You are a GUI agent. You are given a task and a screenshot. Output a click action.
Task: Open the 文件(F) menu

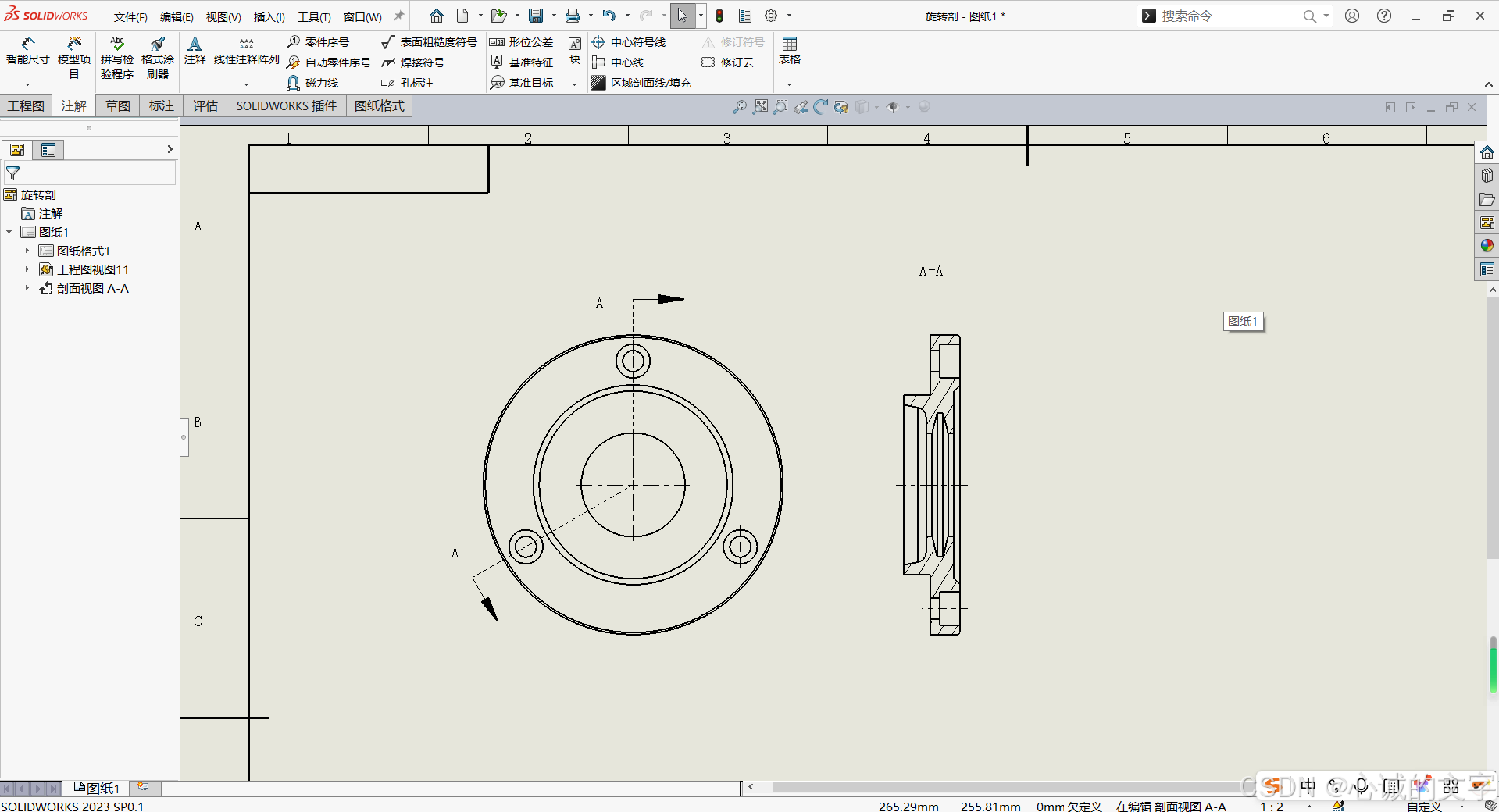tap(130, 16)
